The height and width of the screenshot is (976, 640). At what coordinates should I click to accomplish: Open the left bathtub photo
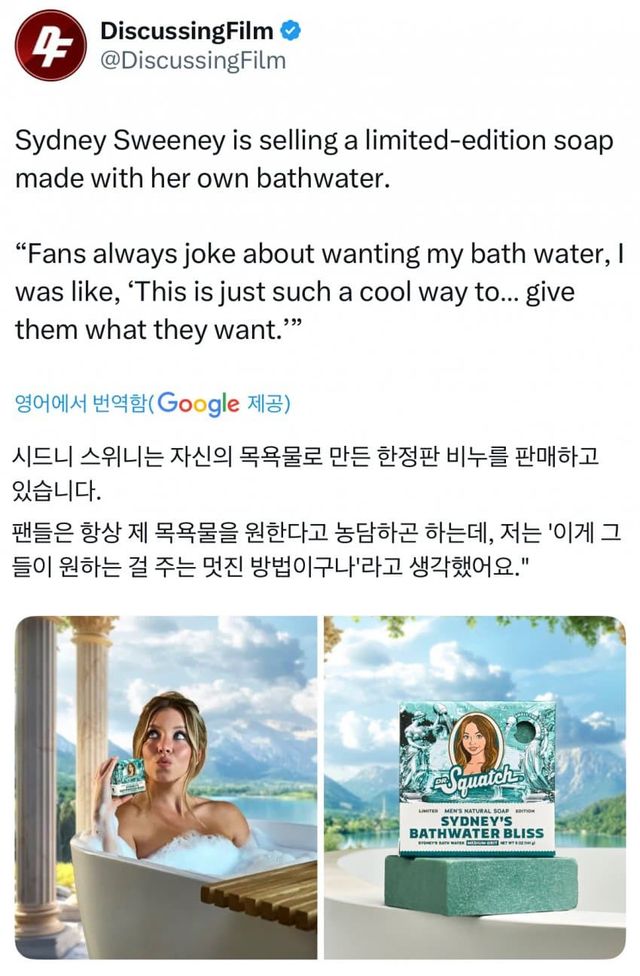point(166,787)
